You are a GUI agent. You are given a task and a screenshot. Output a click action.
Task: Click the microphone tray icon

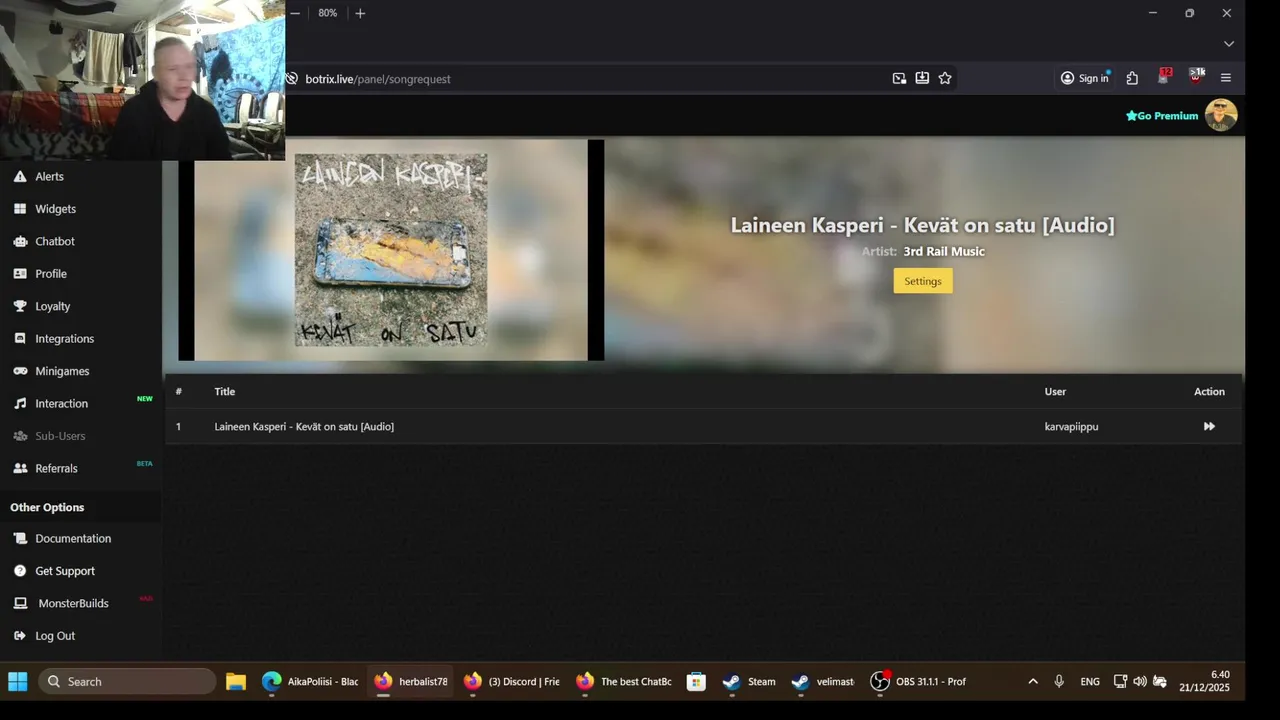1059,682
